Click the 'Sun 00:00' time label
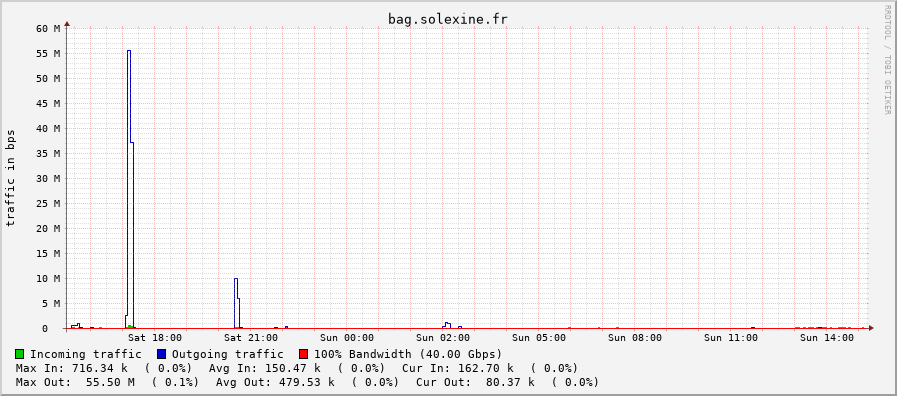 [x=347, y=338]
